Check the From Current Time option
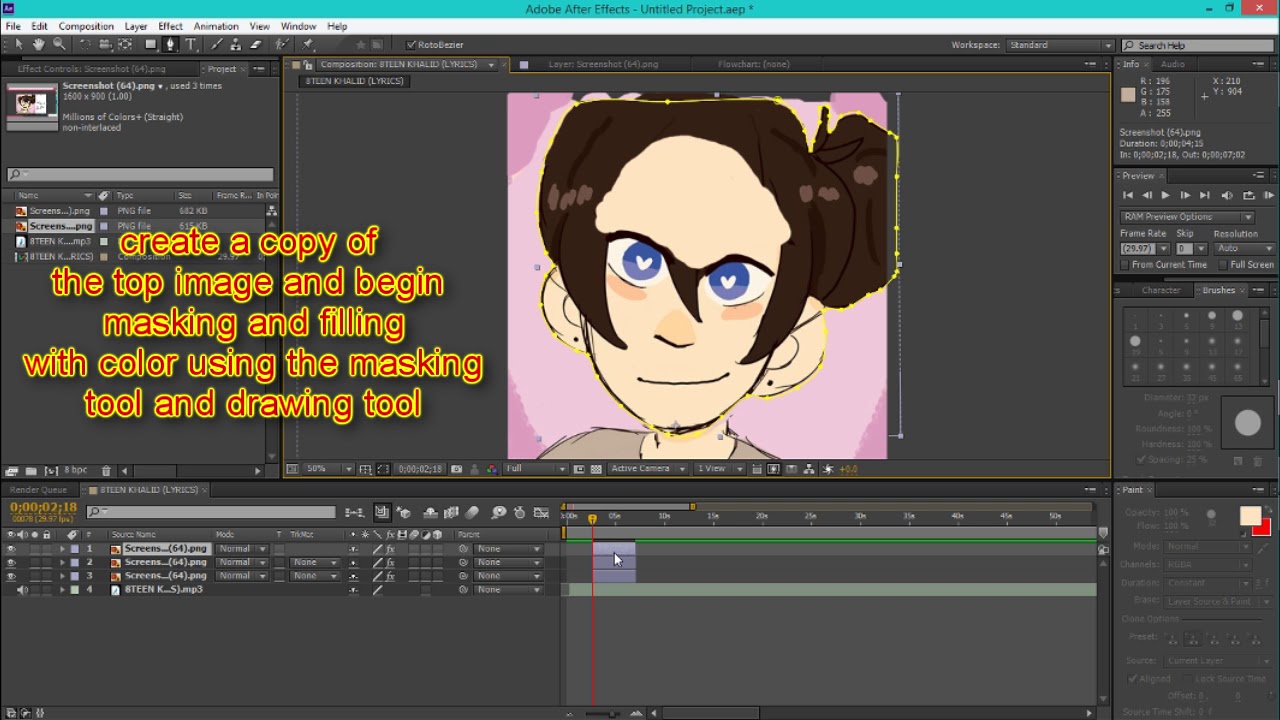The height and width of the screenshot is (720, 1280). point(1125,265)
